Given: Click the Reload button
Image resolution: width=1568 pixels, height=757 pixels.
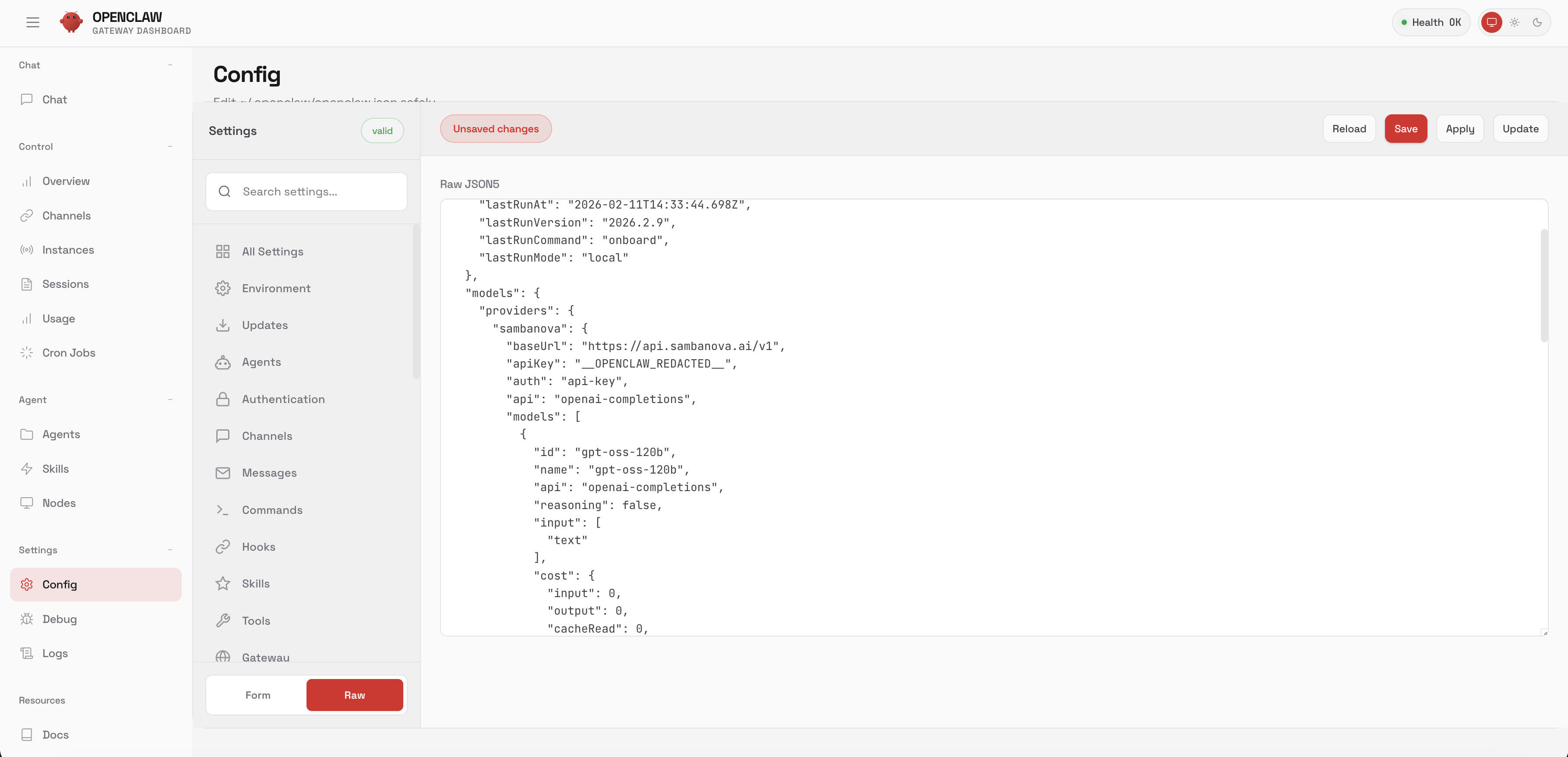Looking at the screenshot, I should 1349,128.
